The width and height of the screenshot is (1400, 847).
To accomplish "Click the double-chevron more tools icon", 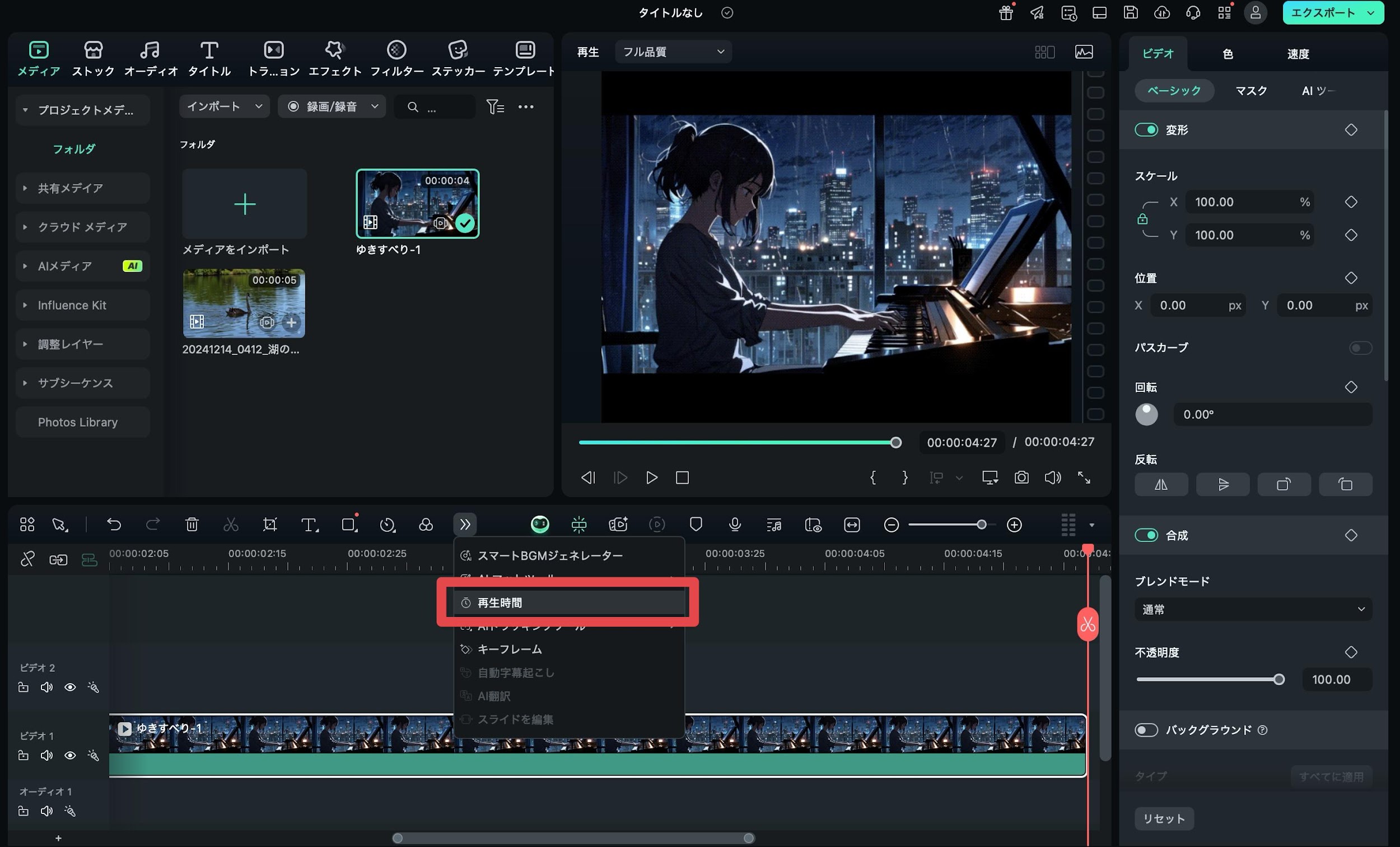I will click(x=465, y=525).
